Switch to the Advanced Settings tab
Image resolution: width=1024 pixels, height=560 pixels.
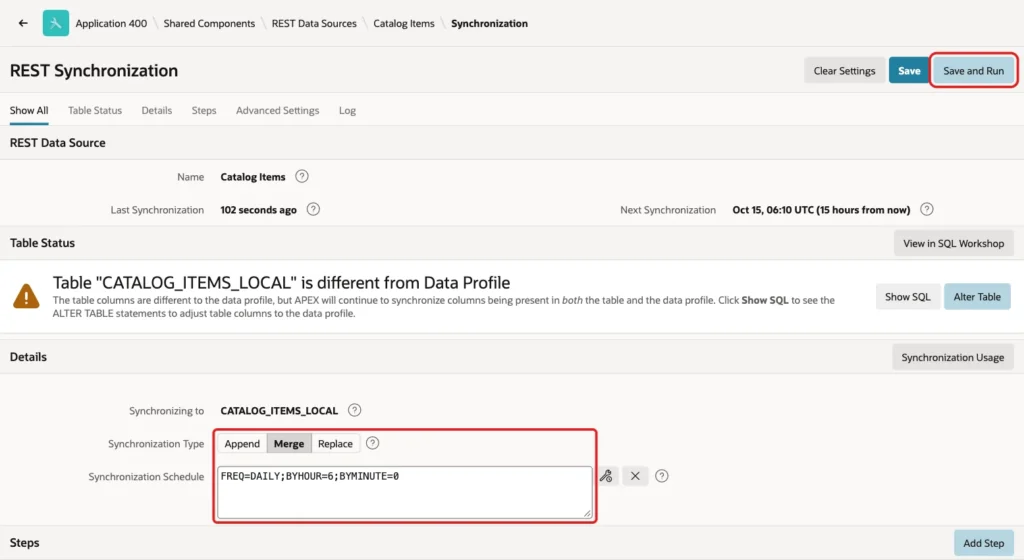click(x=278, y=110)
